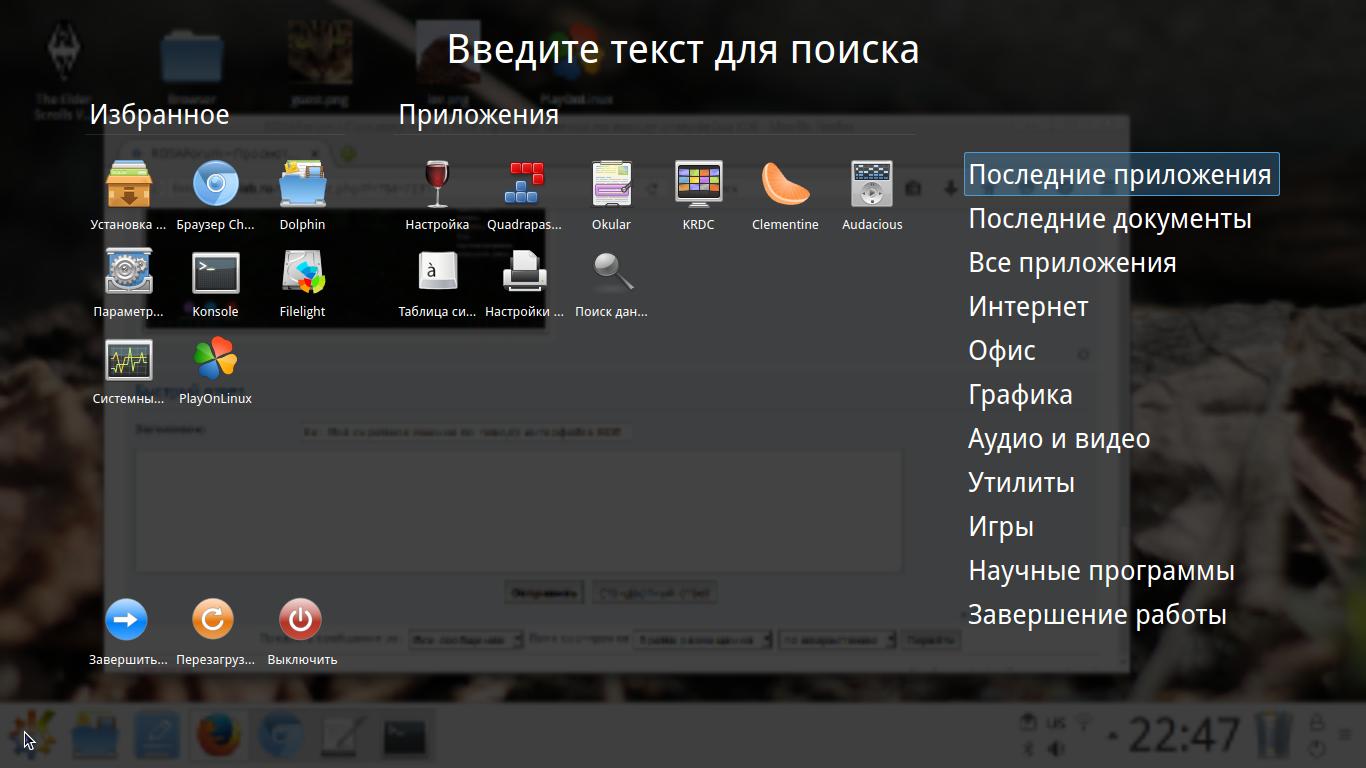Open Okular document viewer
Viewport: 1366px width, 768px height.
[611, 196]
